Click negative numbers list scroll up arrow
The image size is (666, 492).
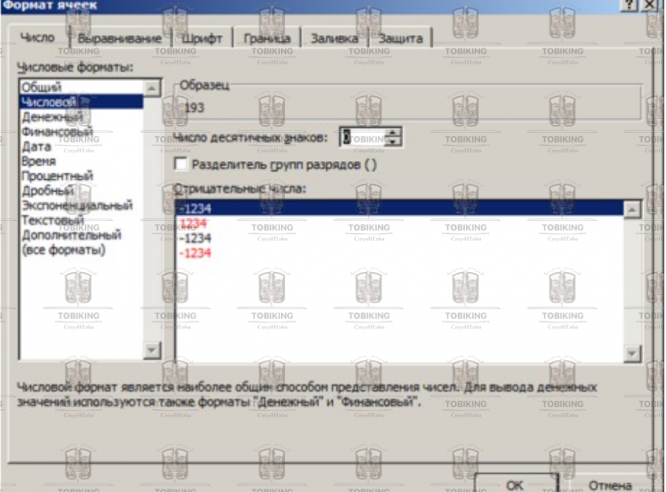(x=632, y=209)
